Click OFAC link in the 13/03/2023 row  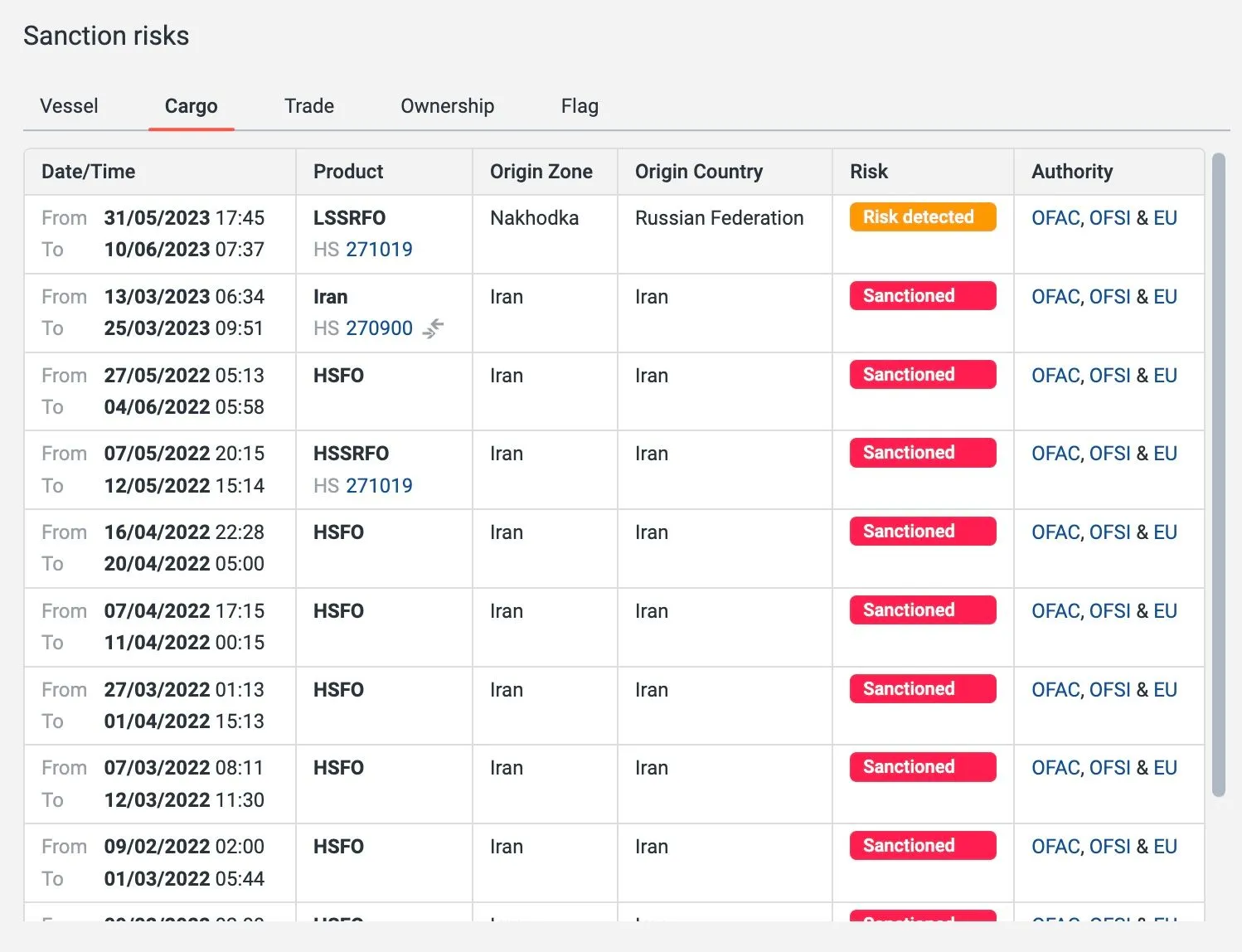point(1055,297)
